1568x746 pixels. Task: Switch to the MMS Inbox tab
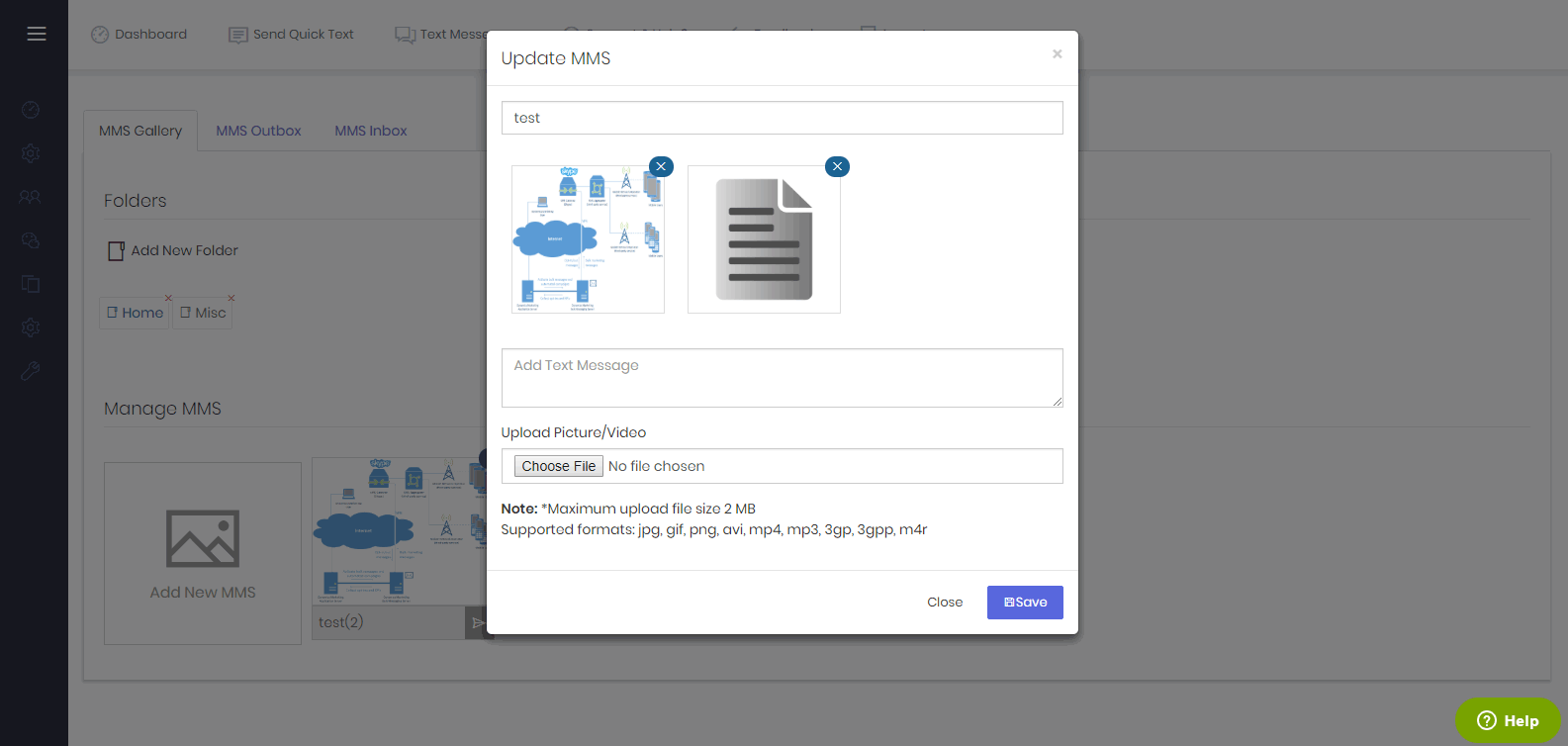click(370, 131)
